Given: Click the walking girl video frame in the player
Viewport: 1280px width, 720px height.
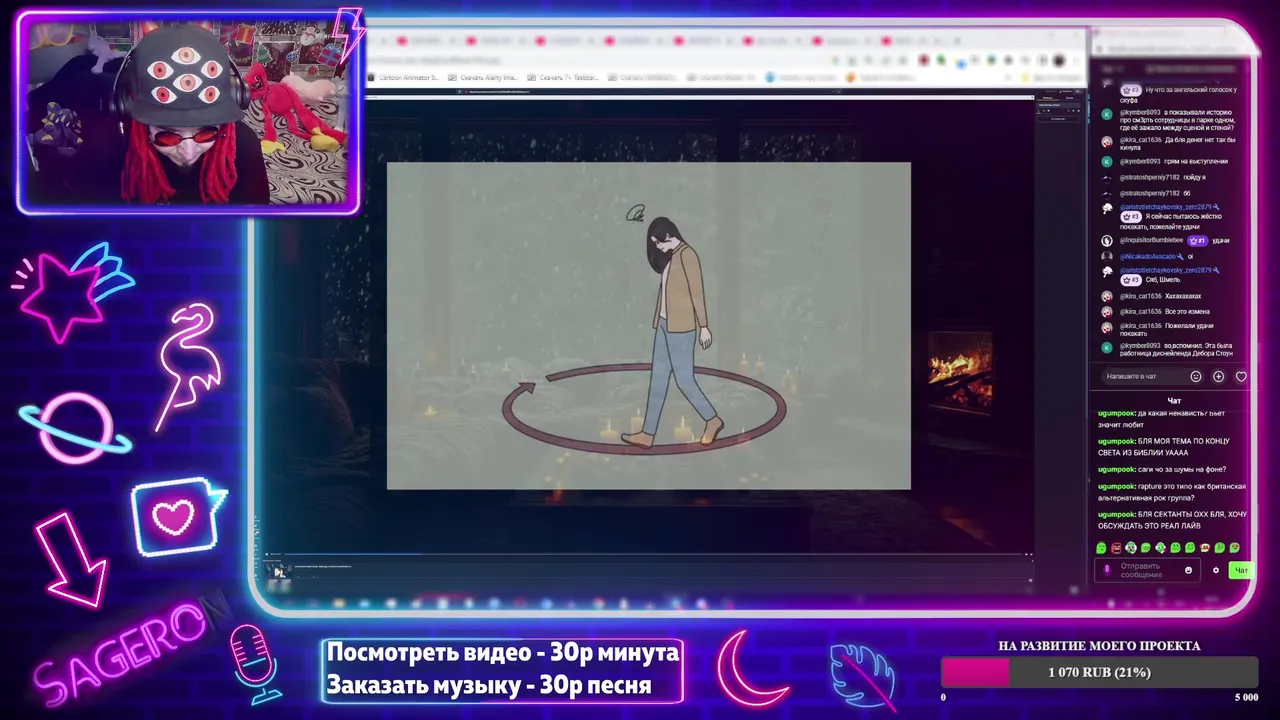Looking at the screenshot, I should (649, 326).
